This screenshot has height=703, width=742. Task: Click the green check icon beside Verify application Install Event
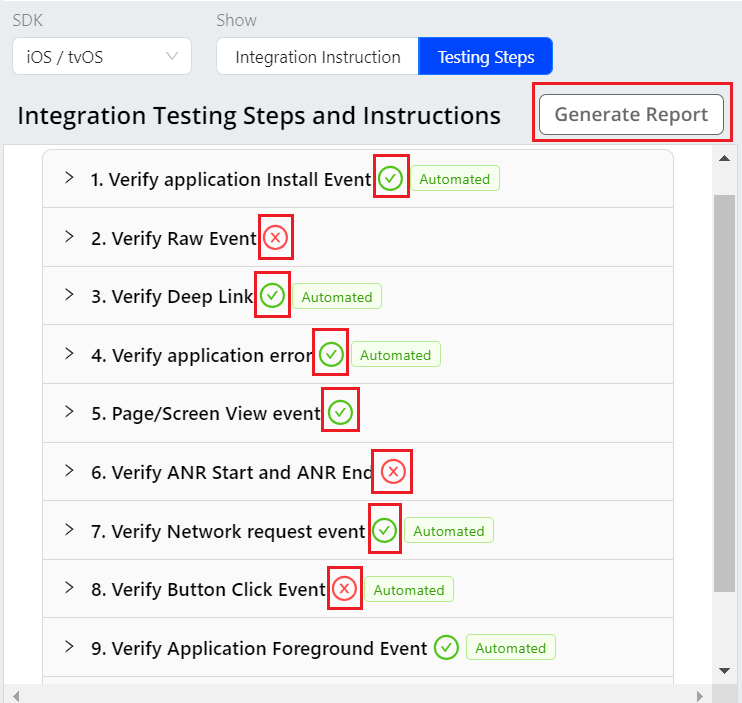390,179
